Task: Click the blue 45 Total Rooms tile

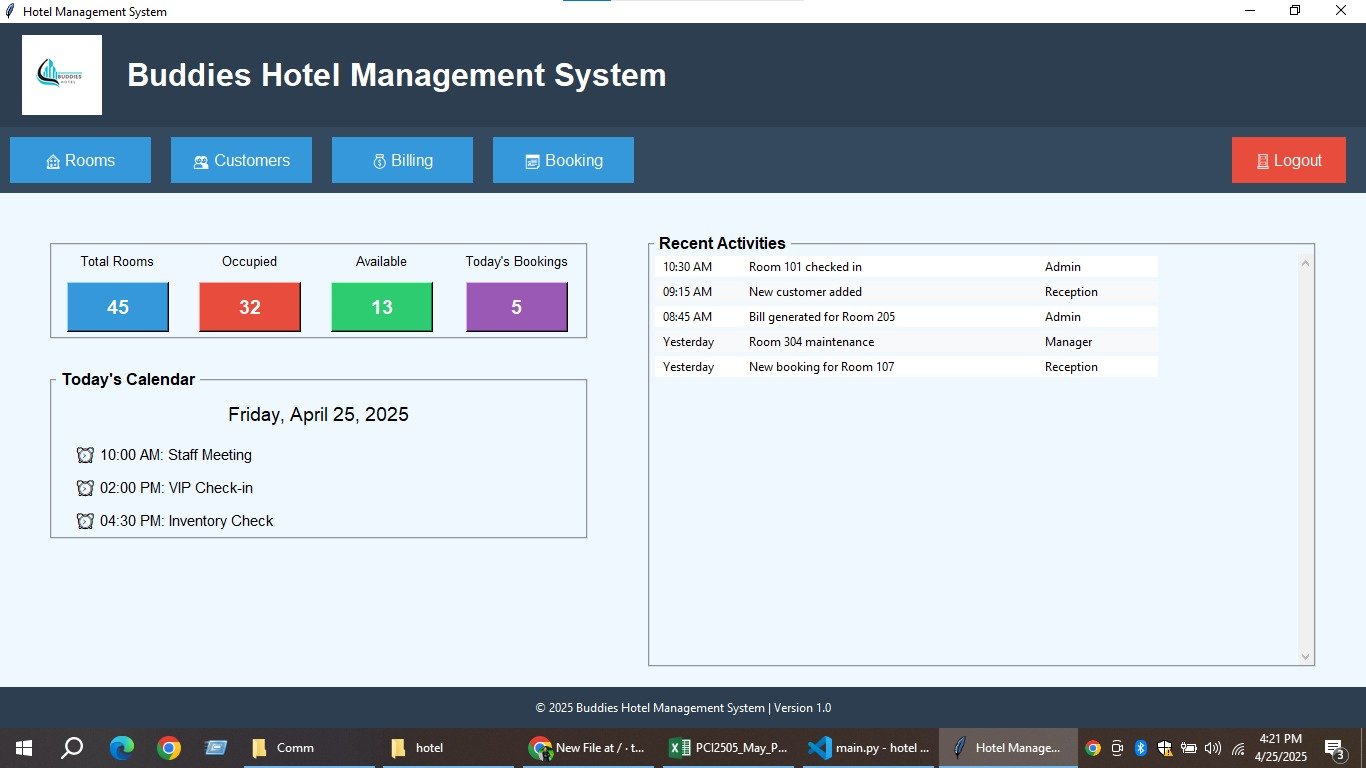Action: pyautogui.click(x=118, y=307)
